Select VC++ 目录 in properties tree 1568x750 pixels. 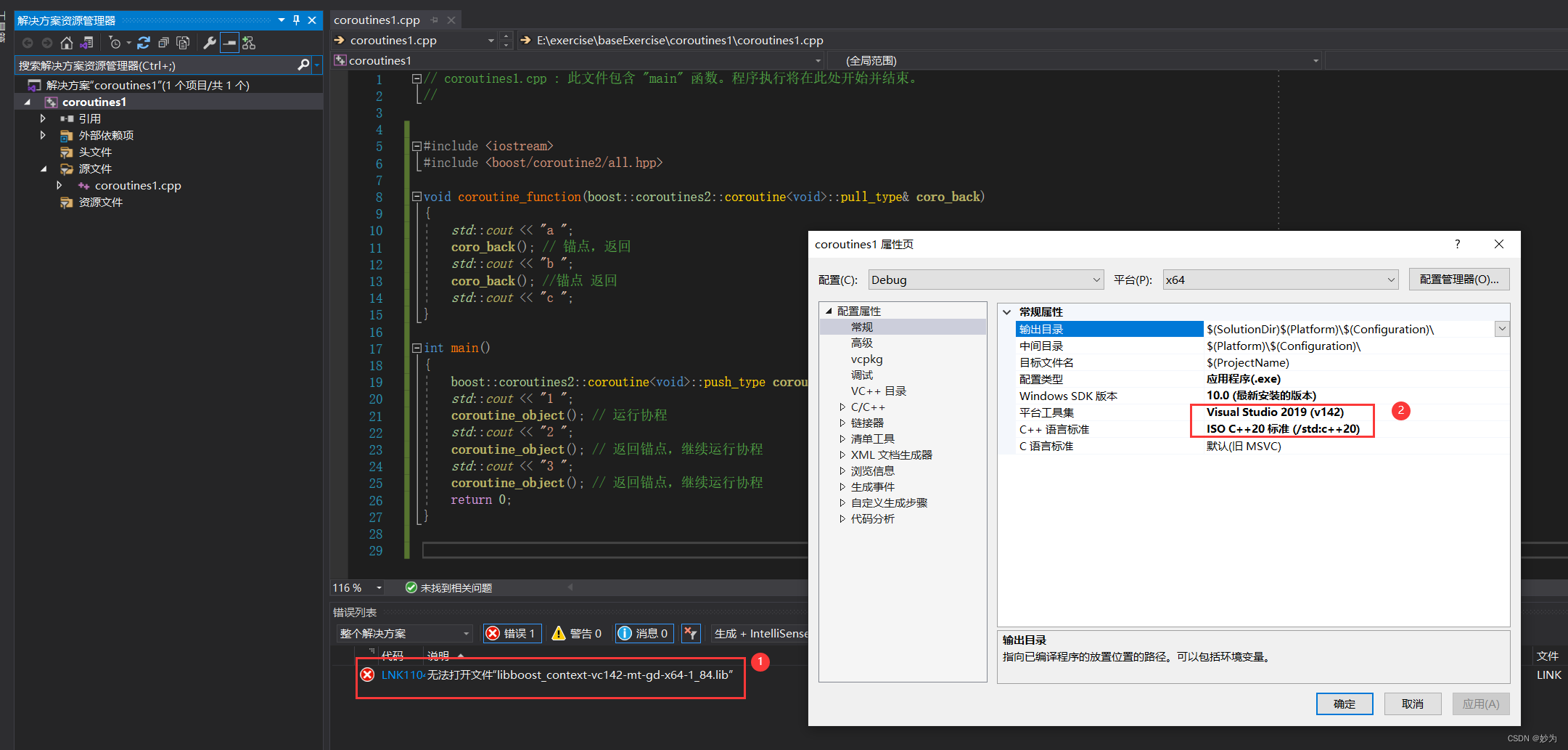[879, 391]
